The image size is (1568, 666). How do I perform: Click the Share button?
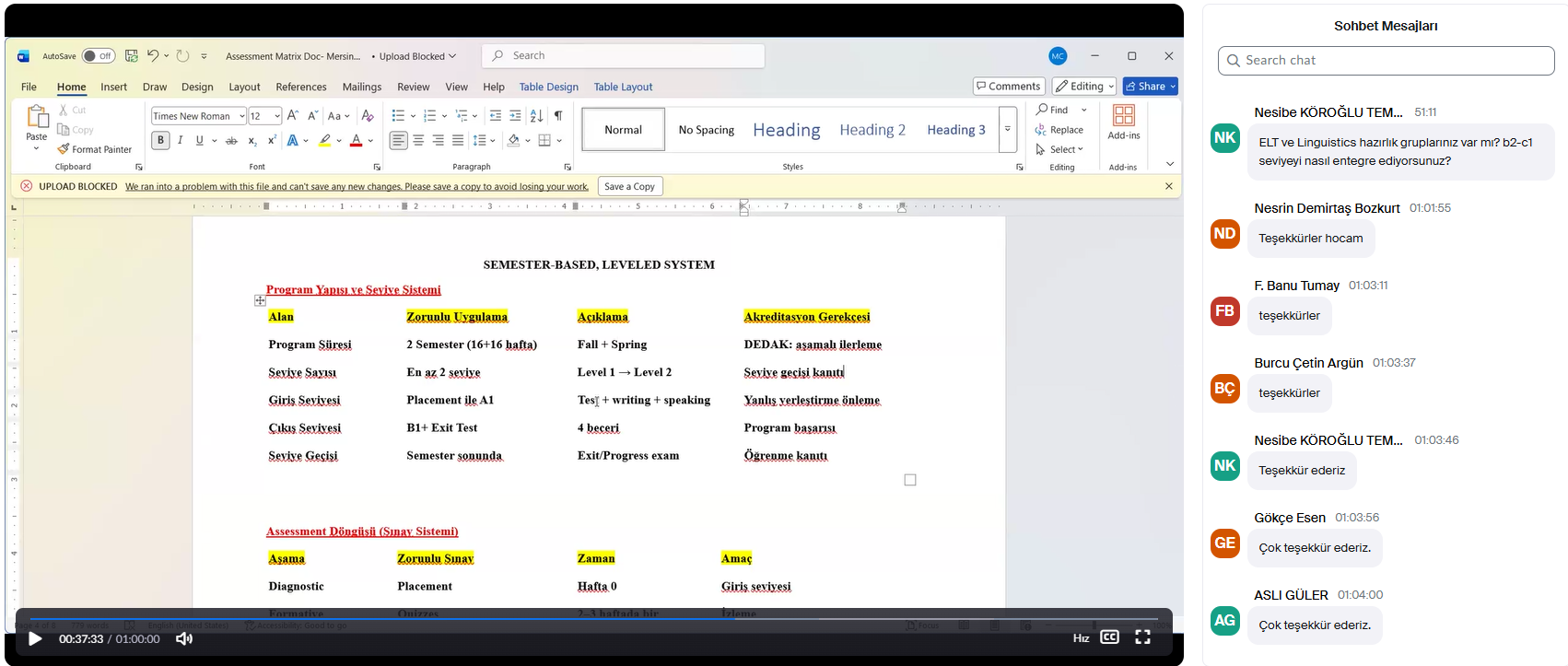1150,87
